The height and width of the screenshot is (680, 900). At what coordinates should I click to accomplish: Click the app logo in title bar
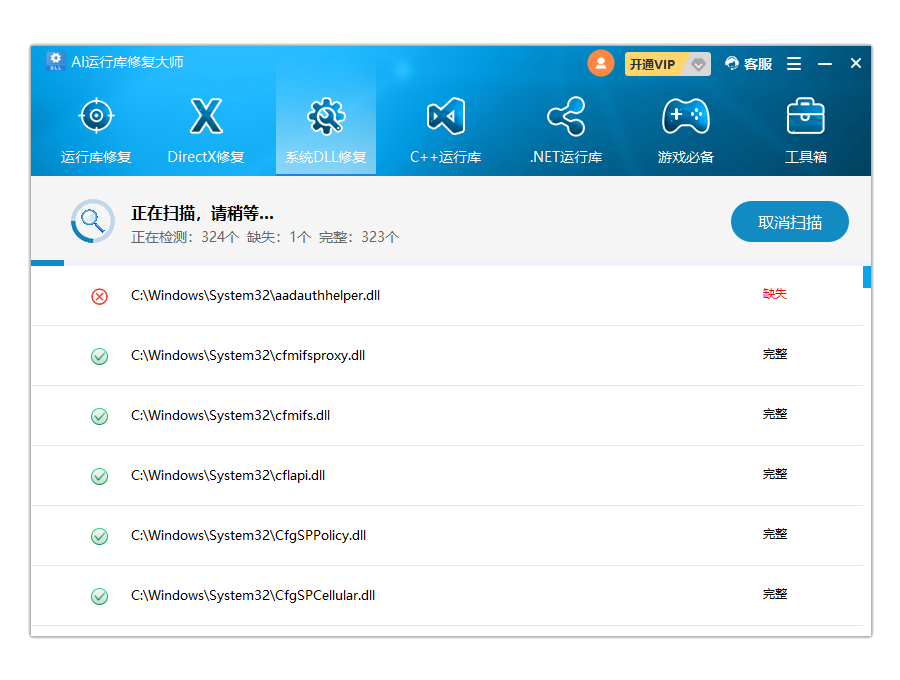55,62
